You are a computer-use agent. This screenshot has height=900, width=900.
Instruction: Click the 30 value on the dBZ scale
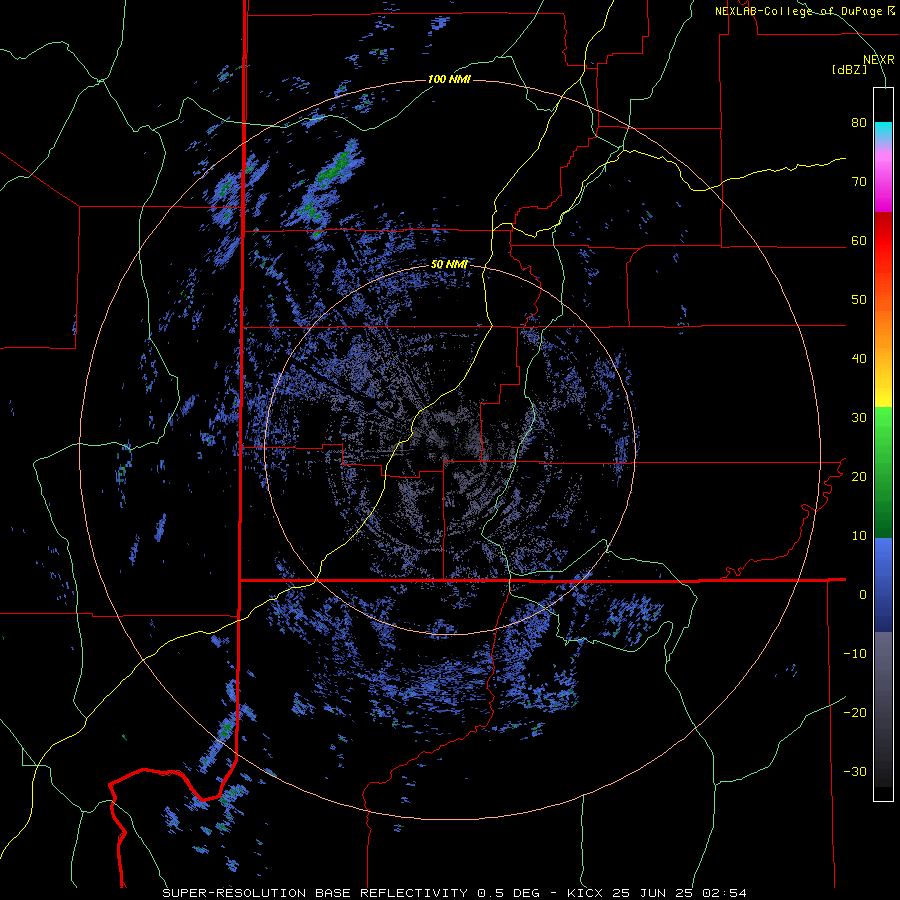pos(859,418)
